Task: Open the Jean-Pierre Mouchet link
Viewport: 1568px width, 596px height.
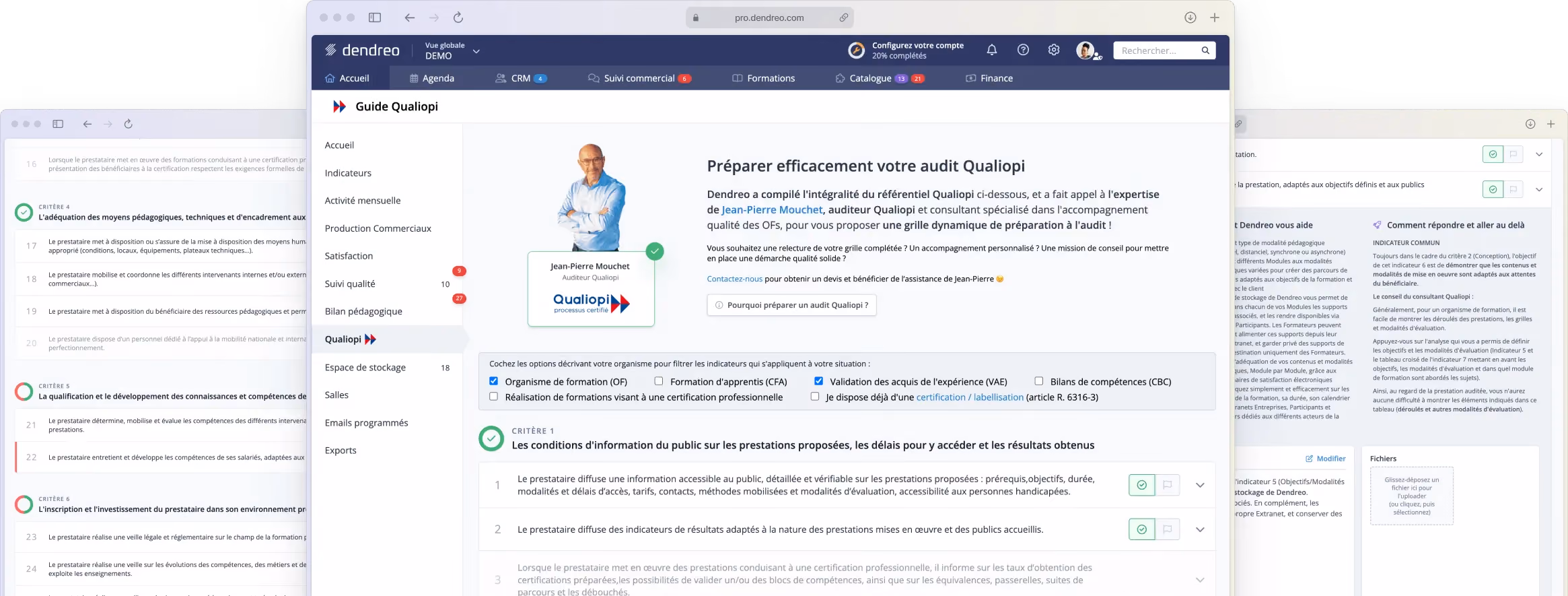Action: pyautogui.click(x=772, y=210)
